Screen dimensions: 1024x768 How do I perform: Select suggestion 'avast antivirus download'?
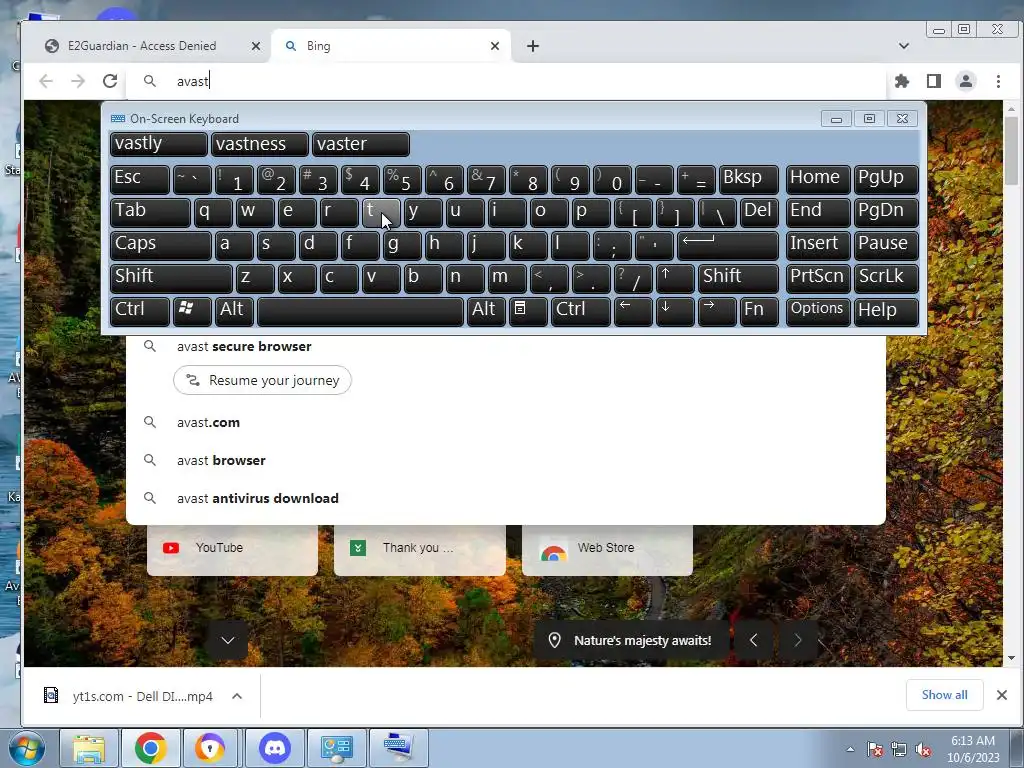[505, 498]
